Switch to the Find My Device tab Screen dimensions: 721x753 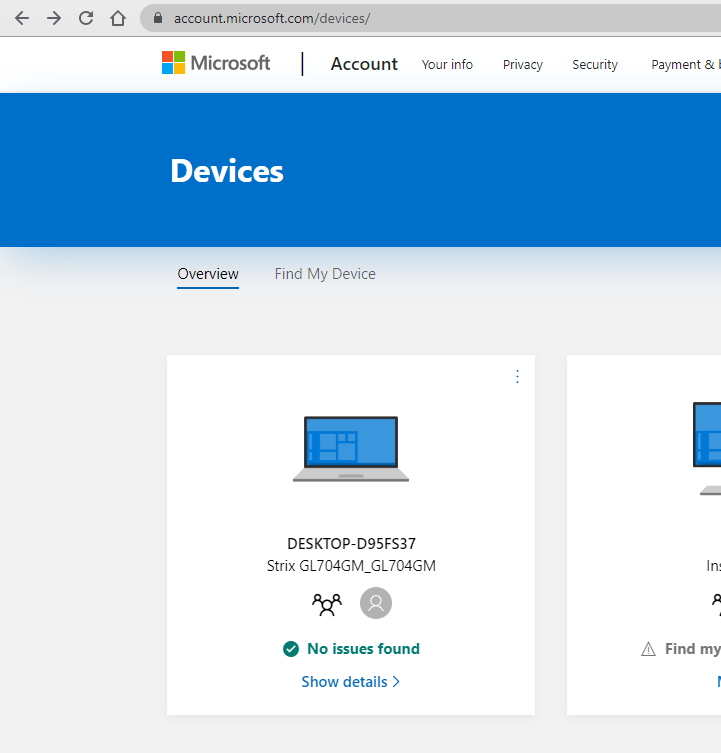pos(325,274)
